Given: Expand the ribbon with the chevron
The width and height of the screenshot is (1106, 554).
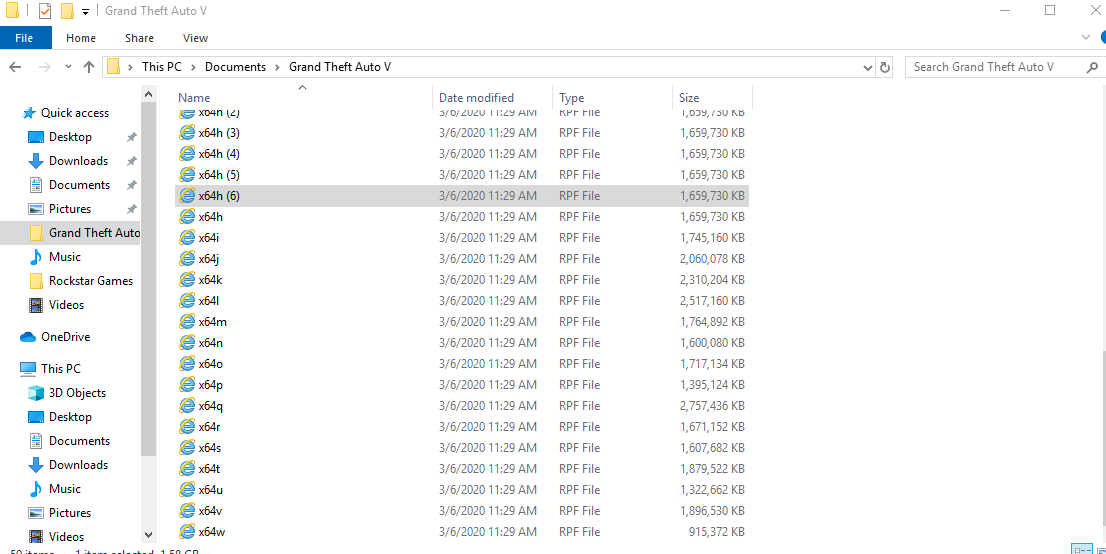Looking at the screenshot, I should 1086,37.
